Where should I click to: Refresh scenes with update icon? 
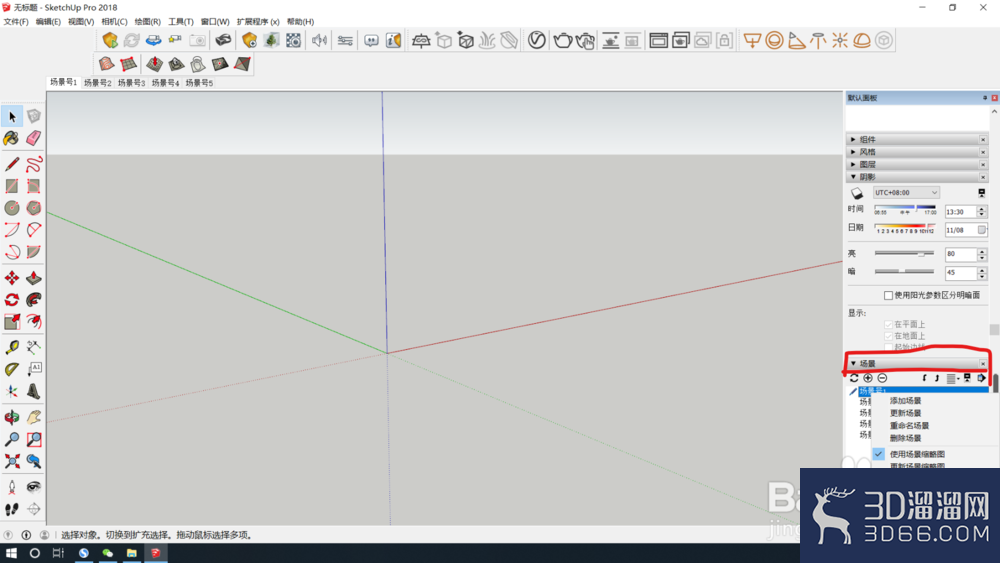(x=854, y=378)
